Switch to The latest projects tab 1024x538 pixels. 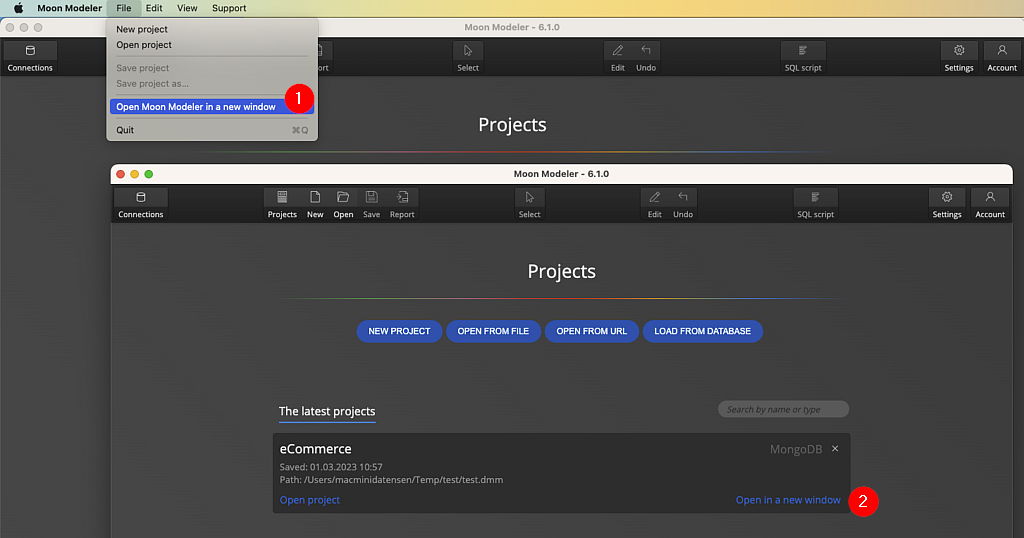coord(327,411)
